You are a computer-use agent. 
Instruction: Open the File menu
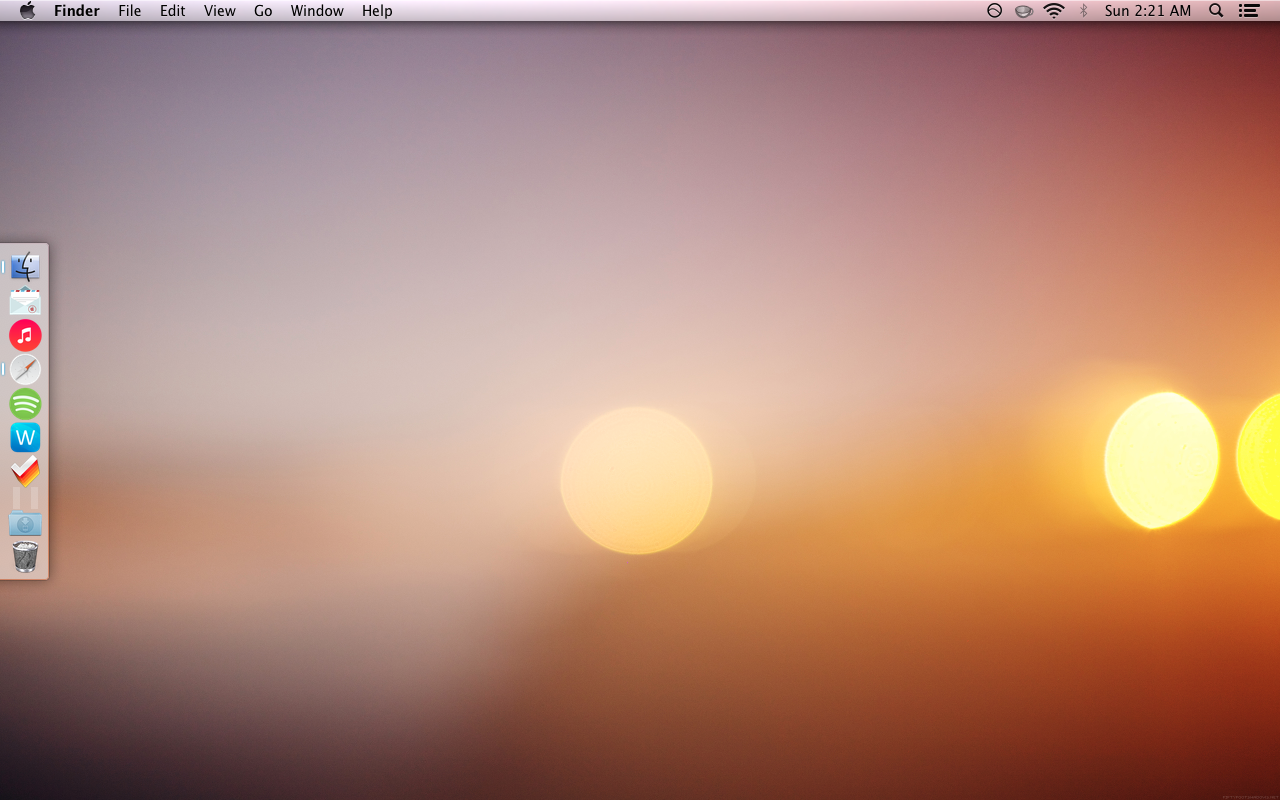point(129,11)
